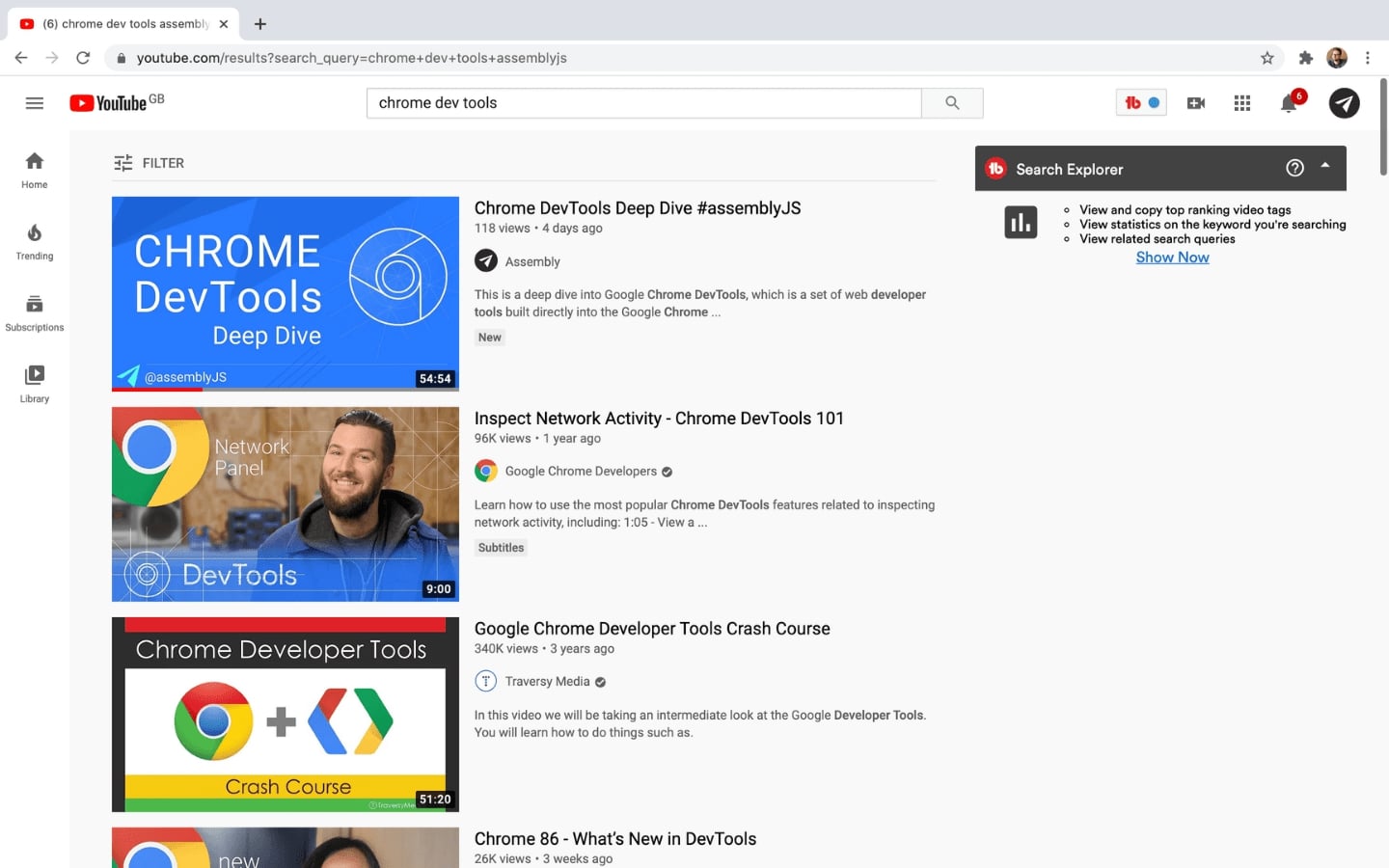Screen dimensions: 1389x868
Task: Open Library in the sidebar
Action: tap(35, 384)
